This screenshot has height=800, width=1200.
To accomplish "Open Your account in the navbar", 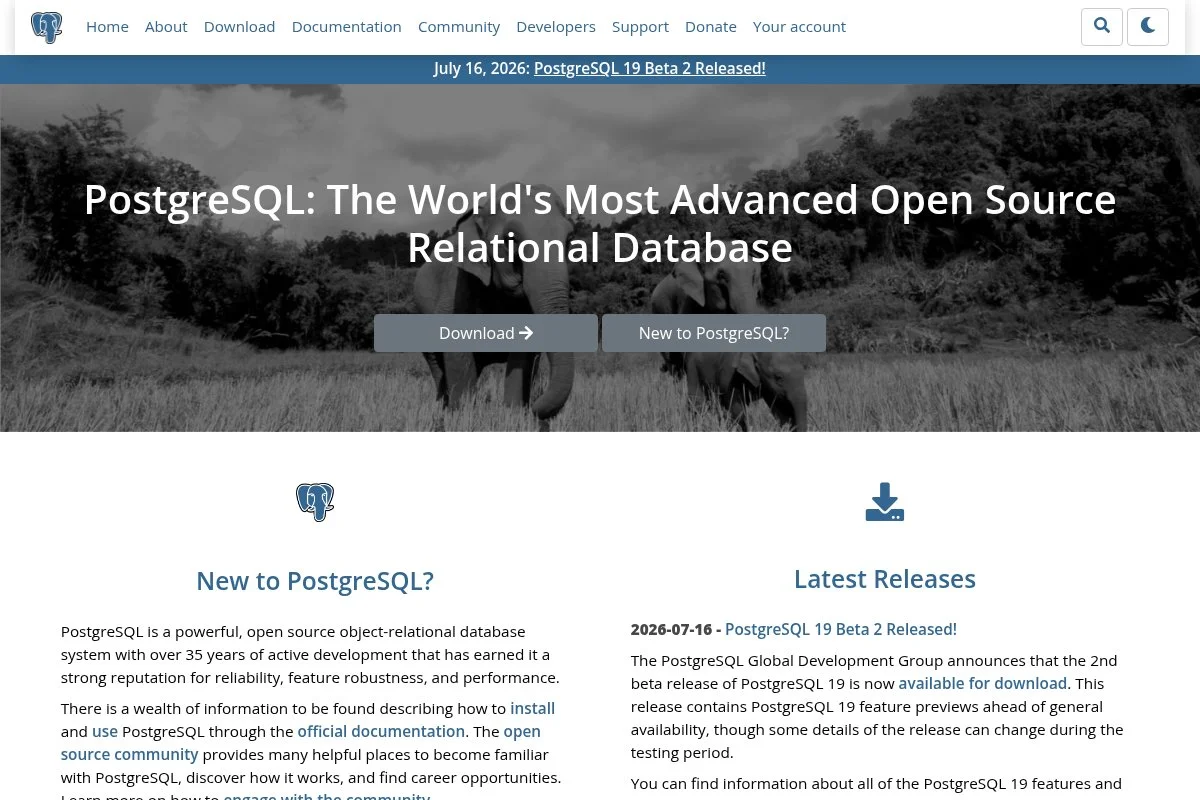I will (799, 27).
